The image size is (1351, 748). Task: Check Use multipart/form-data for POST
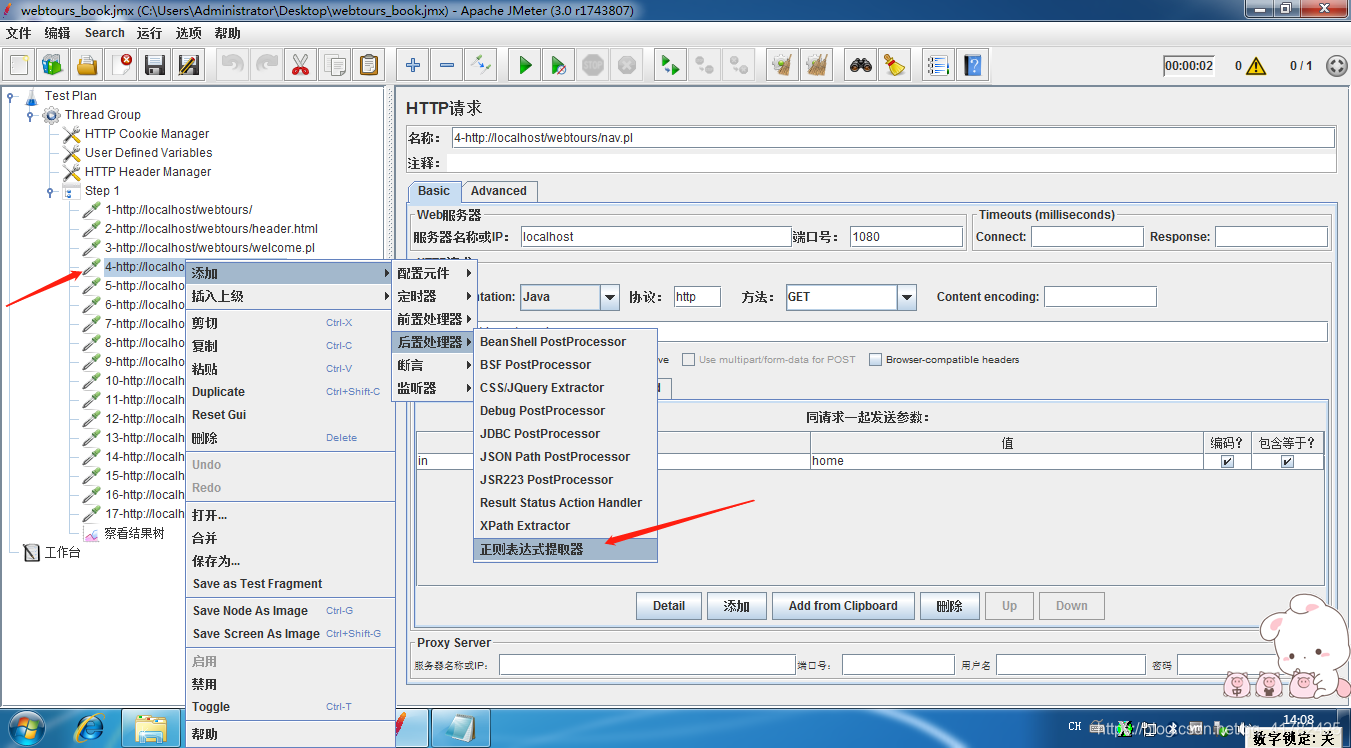point(689,360)
